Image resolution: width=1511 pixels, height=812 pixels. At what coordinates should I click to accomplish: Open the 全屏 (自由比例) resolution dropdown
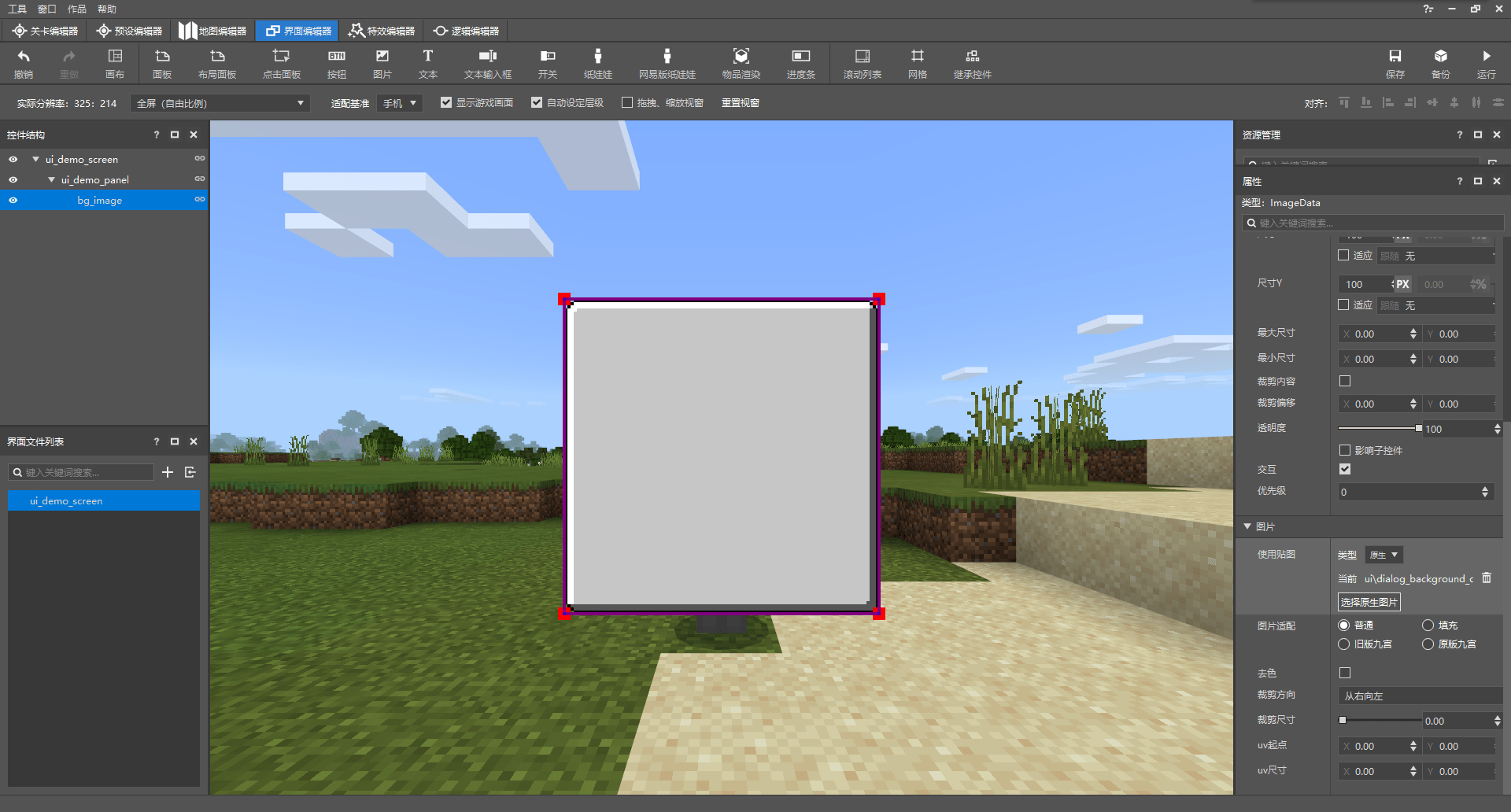[220, 103]
